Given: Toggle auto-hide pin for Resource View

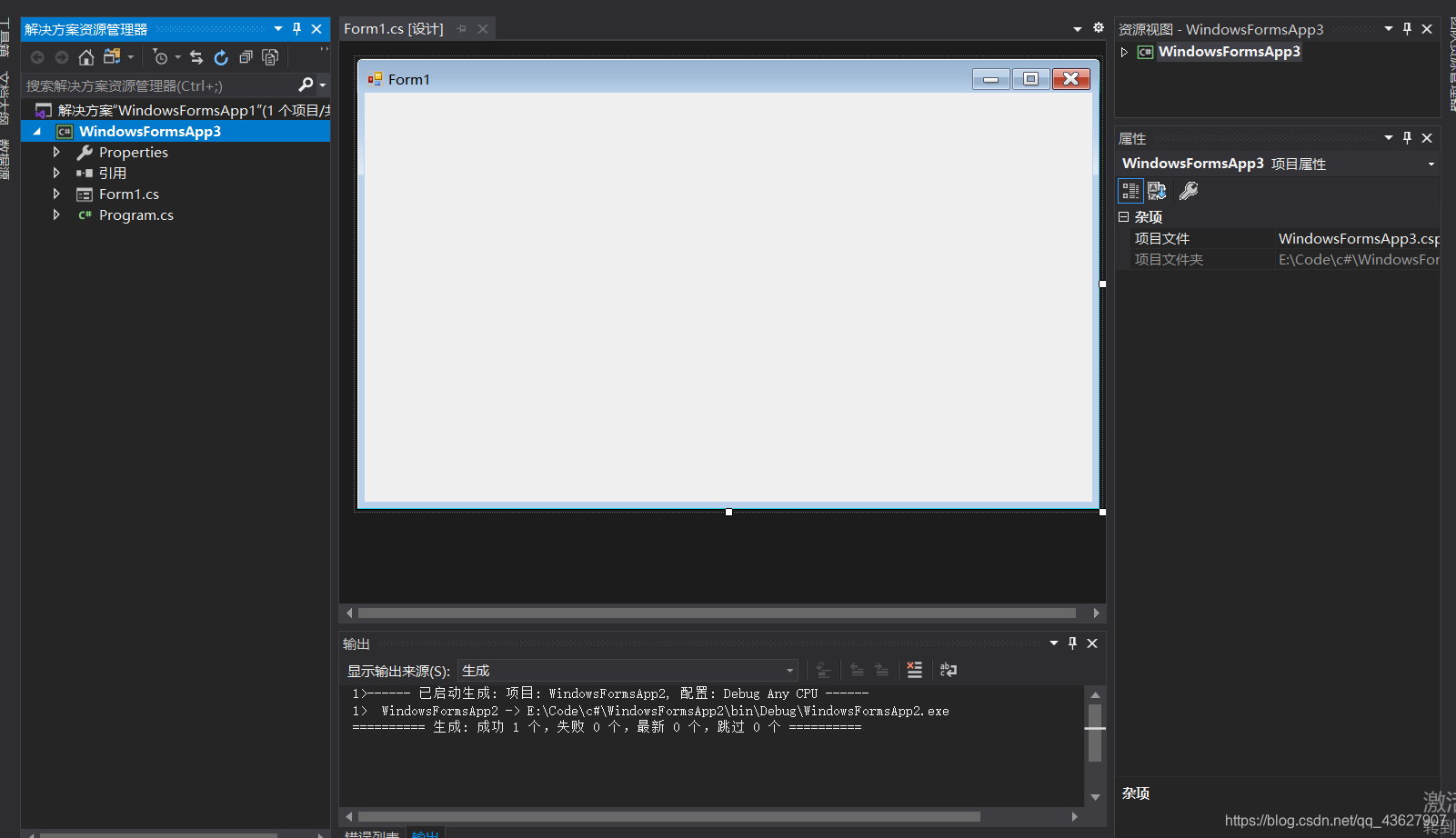Looking at the screenshot, I should (1407, 29).
